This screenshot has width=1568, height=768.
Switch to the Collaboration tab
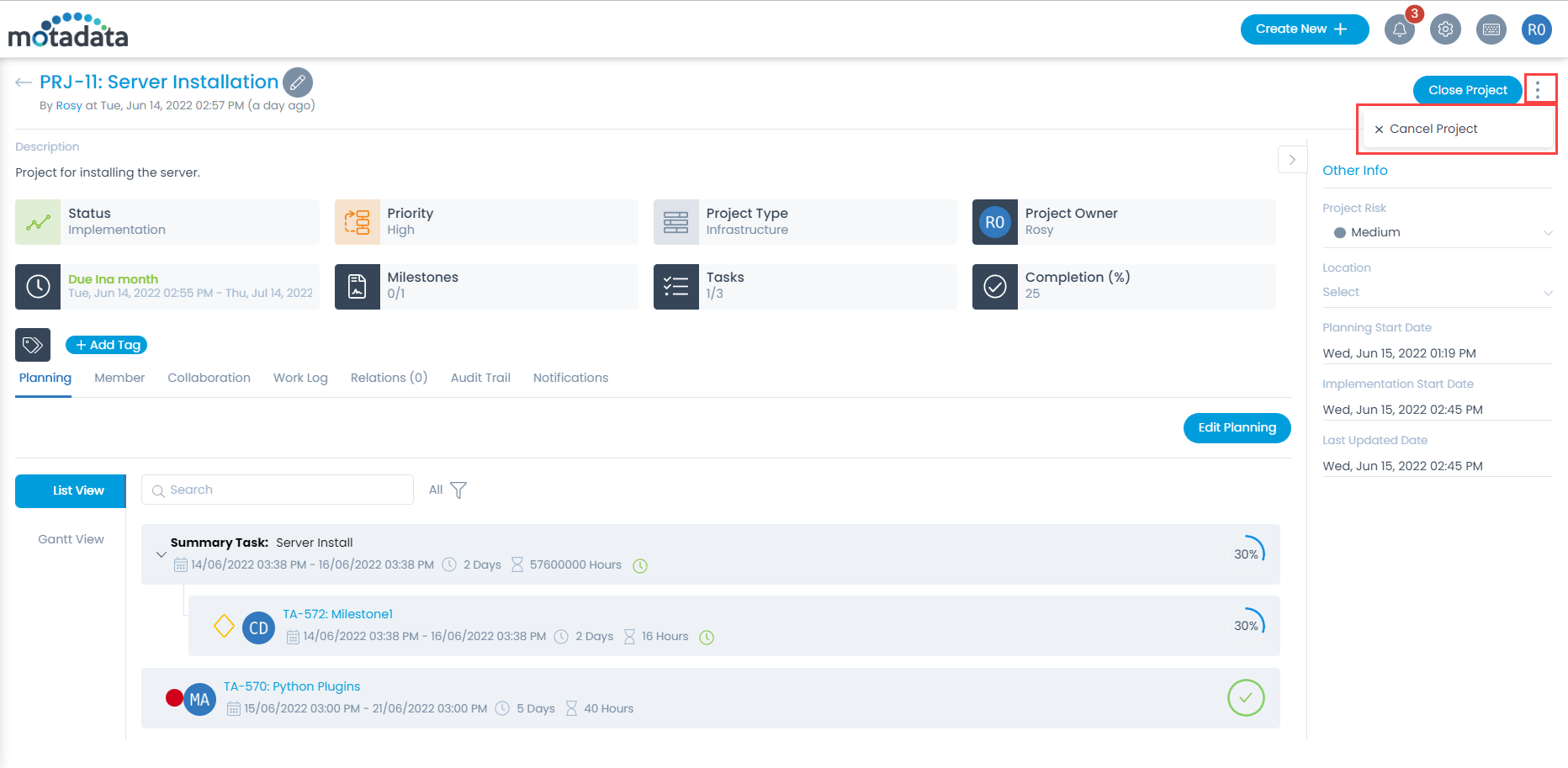pyautogui.click(x=209, y=378)
